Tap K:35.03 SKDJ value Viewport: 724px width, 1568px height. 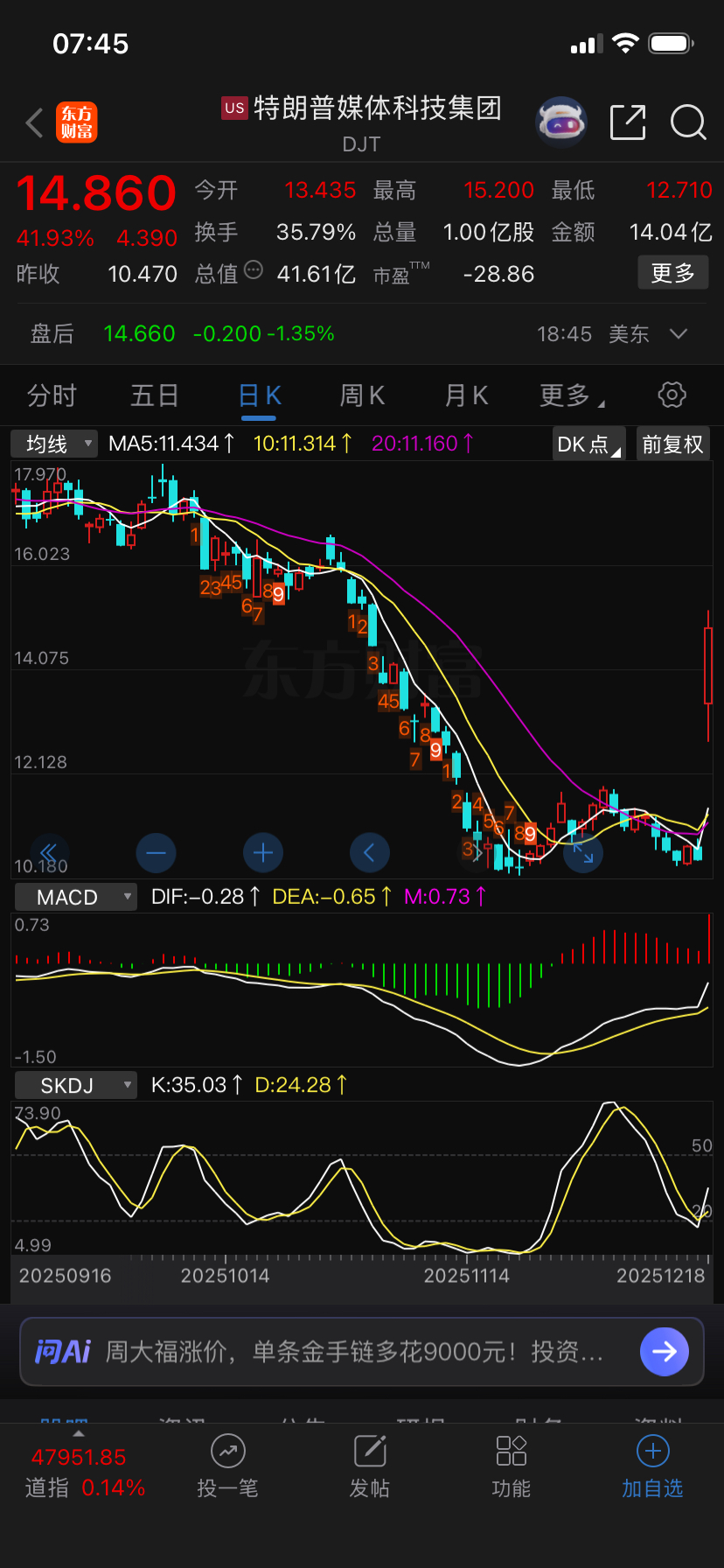(x=197, y=1085)
